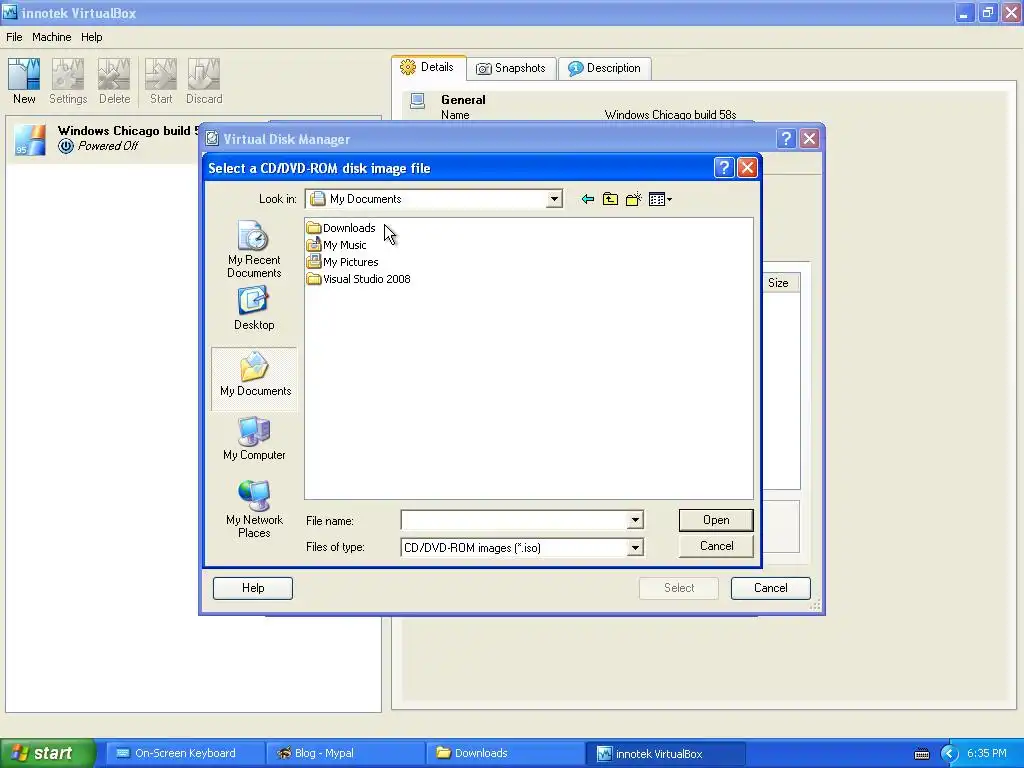Viewport: 1024px width, 768px height.
Task: Click the General section icon
Action: coord(417,101)
